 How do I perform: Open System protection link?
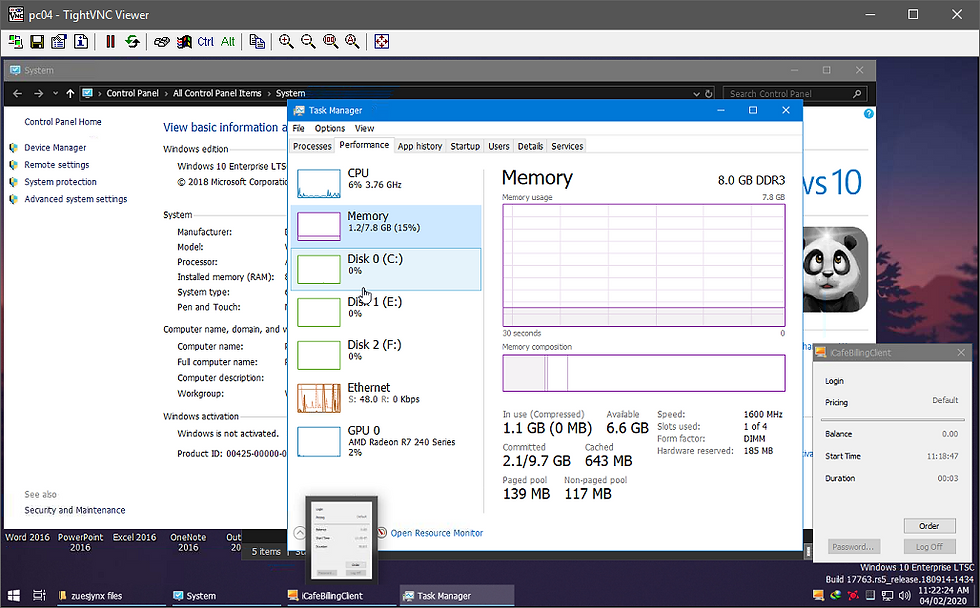(x=61, y=182)
